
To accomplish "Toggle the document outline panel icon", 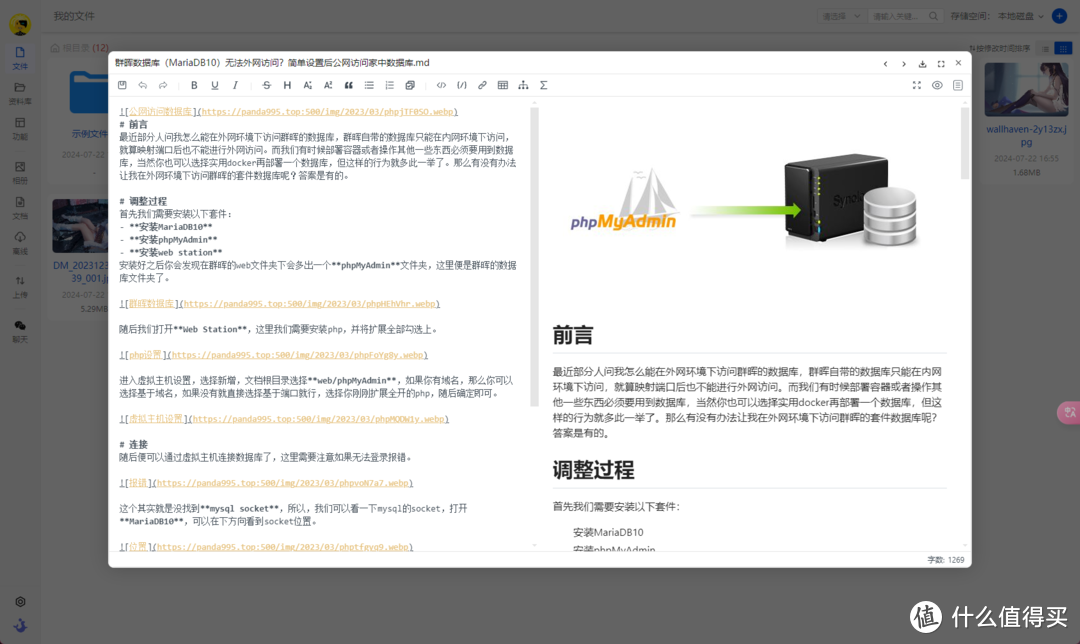I will (x=957, y=85).
